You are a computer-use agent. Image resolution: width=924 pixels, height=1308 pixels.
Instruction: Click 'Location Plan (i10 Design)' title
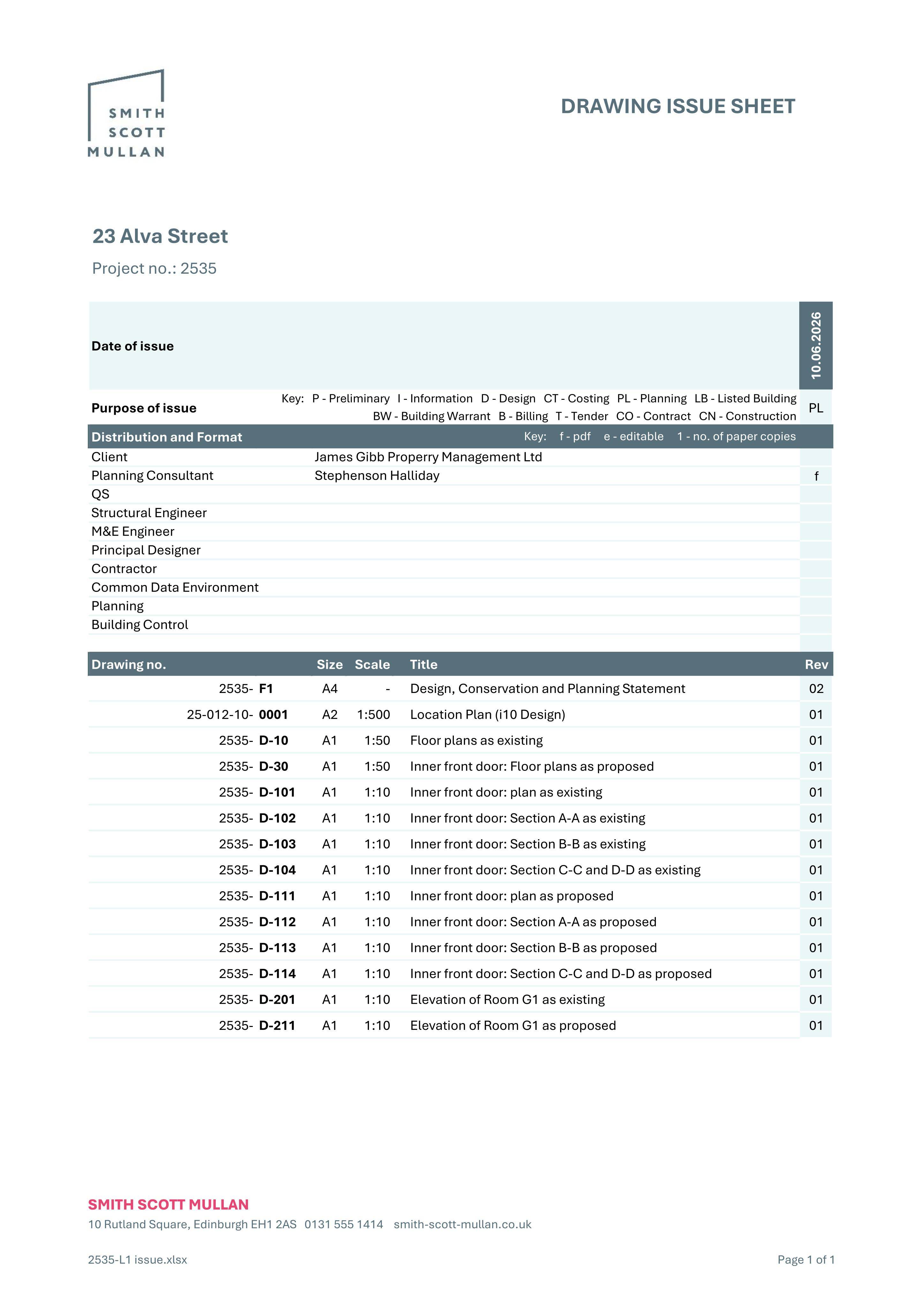[487, 715]
